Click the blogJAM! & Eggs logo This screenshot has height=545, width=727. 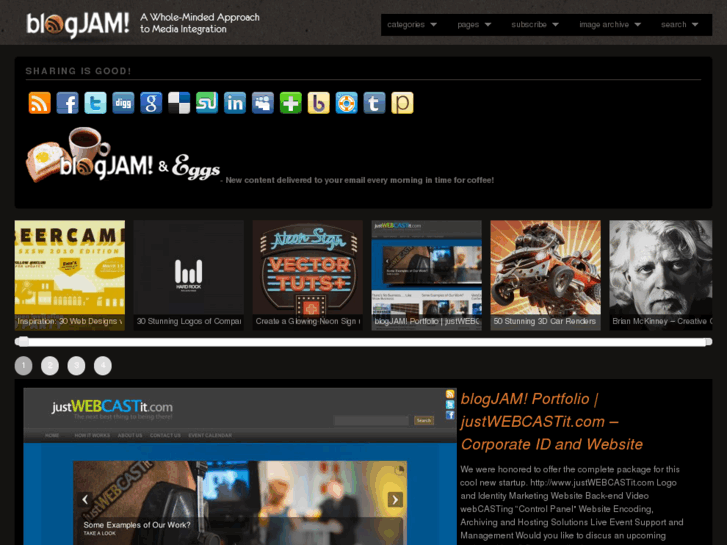(x=123, y=155)
